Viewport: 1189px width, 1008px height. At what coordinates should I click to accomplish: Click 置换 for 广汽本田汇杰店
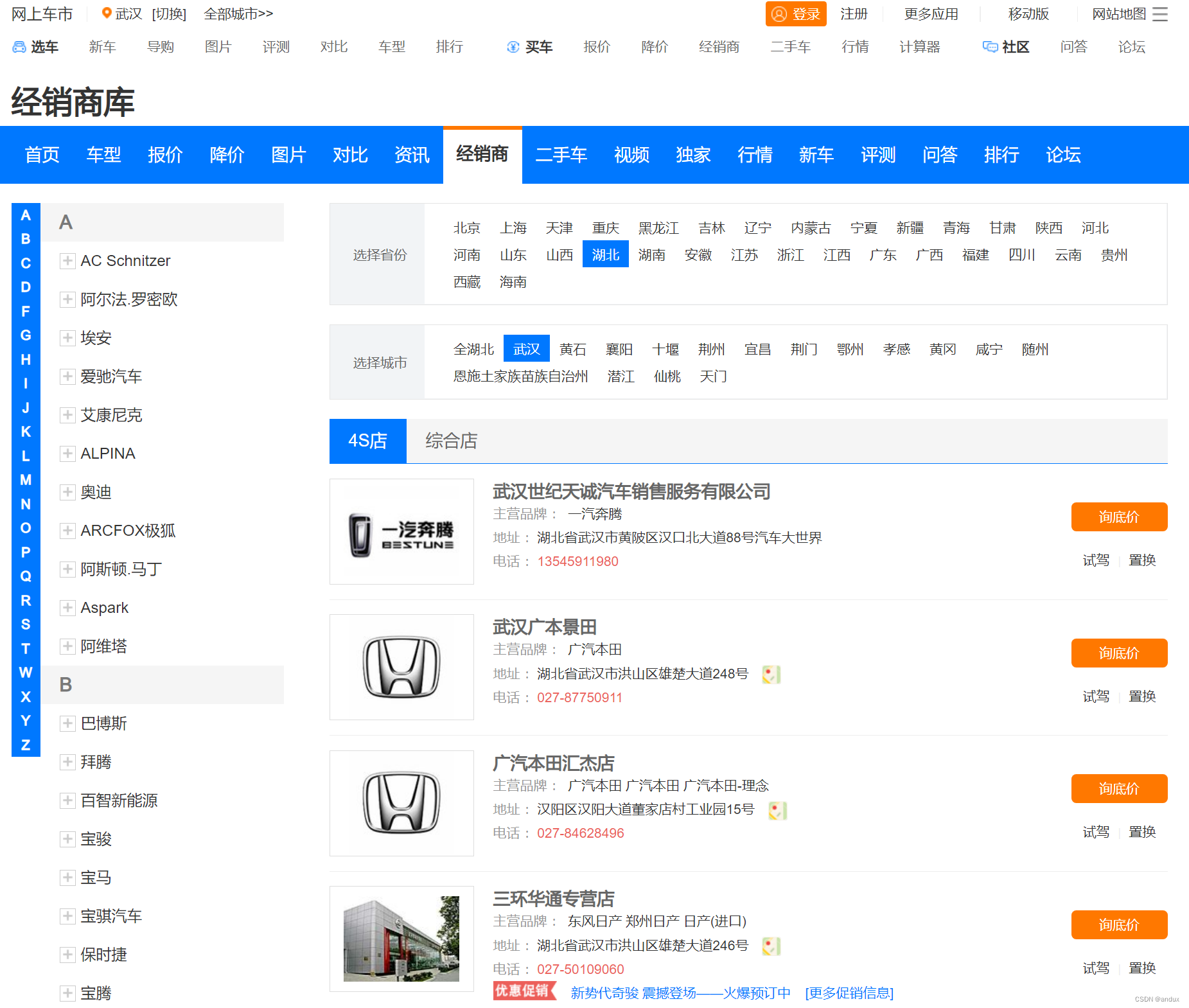(1142, 832)
